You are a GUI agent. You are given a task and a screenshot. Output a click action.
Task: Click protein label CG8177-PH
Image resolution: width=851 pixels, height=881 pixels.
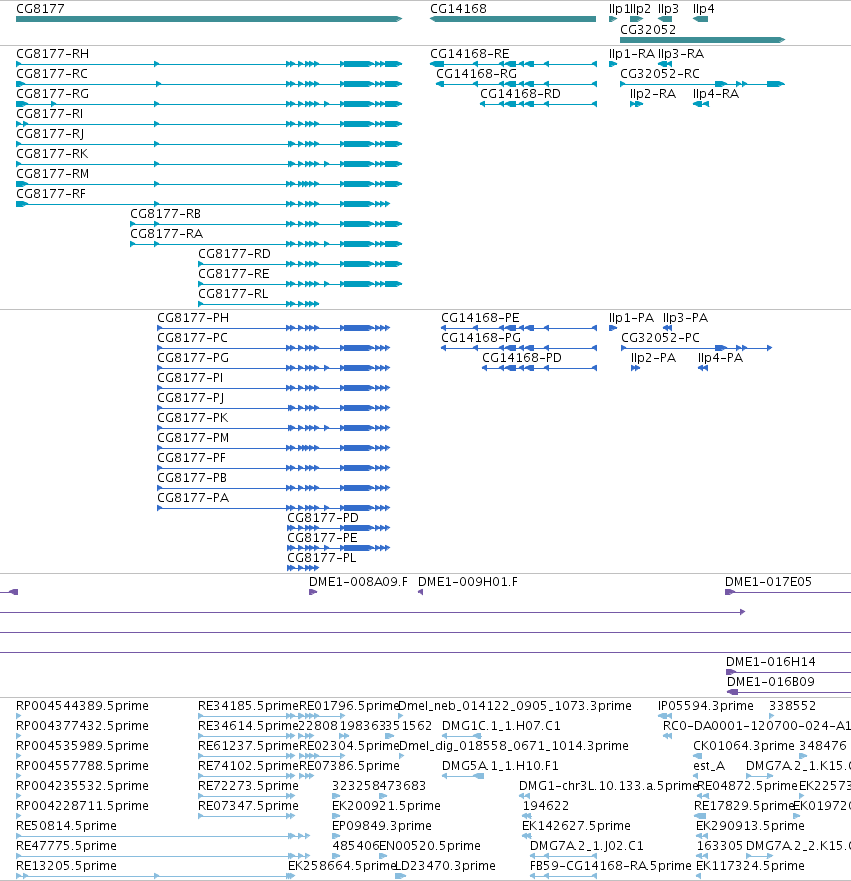[x=193, y=318]
